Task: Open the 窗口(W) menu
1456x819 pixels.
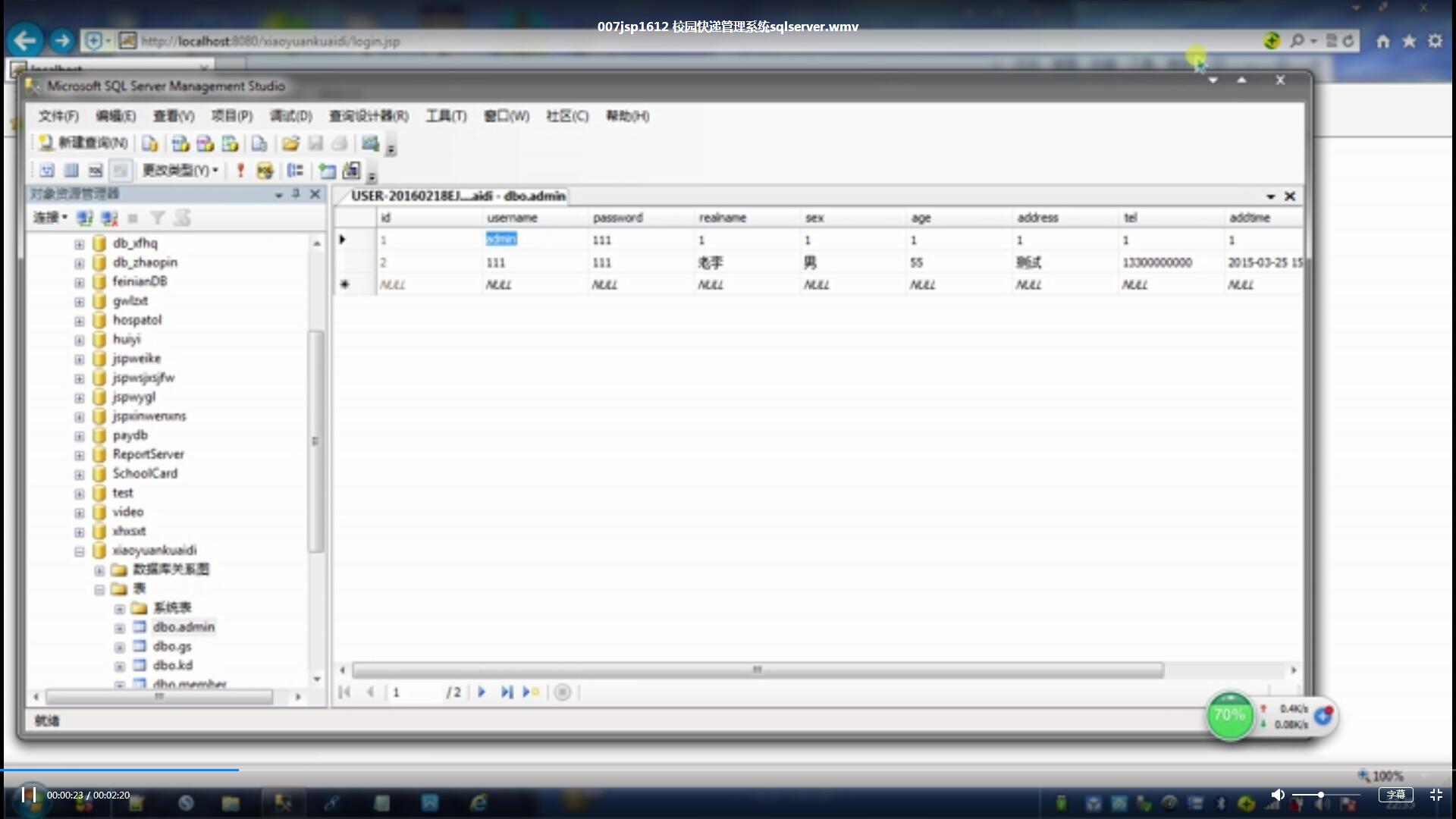Action: [x=507, y=116]
